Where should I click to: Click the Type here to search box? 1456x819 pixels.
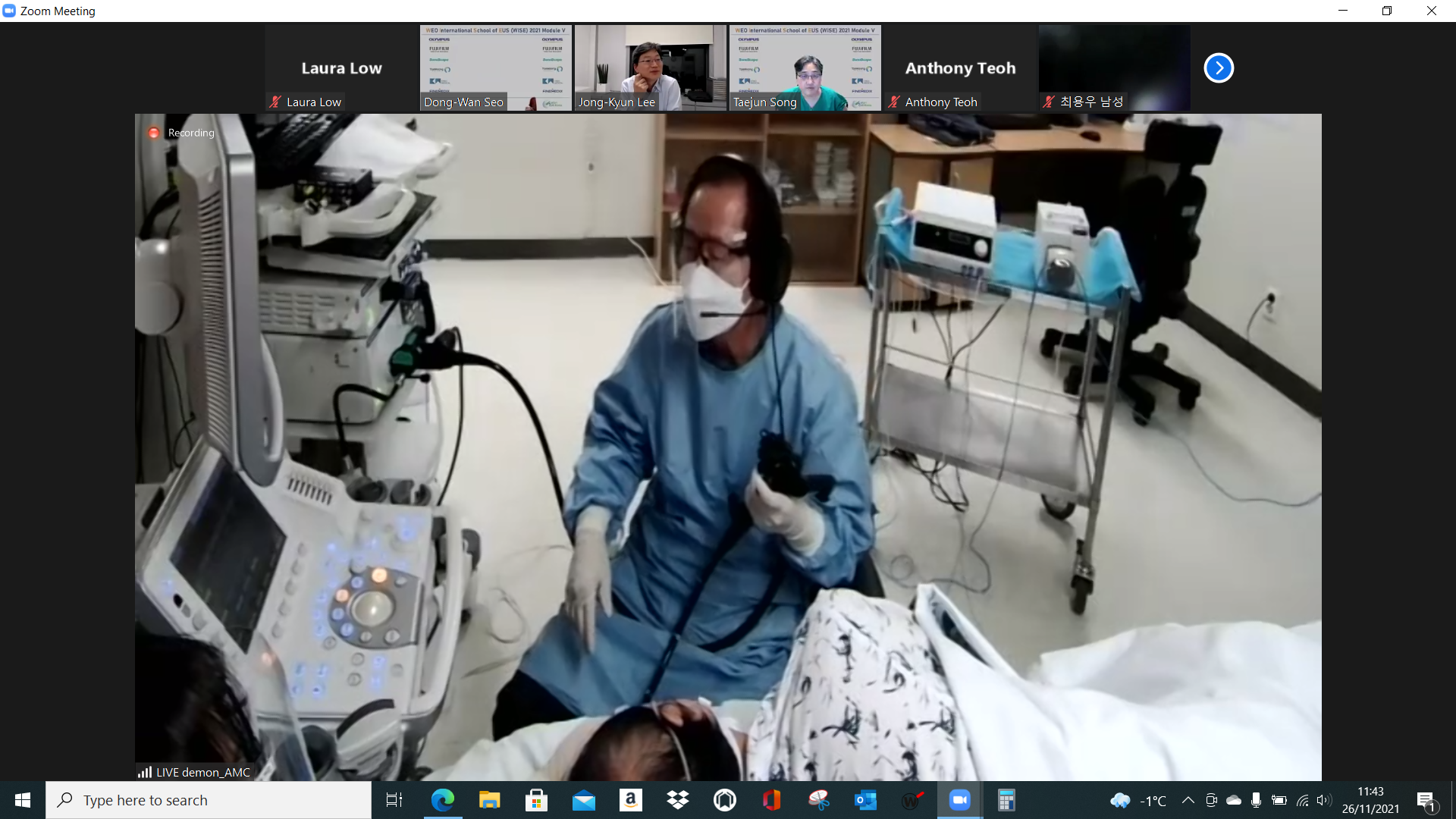tap(209, 800)
